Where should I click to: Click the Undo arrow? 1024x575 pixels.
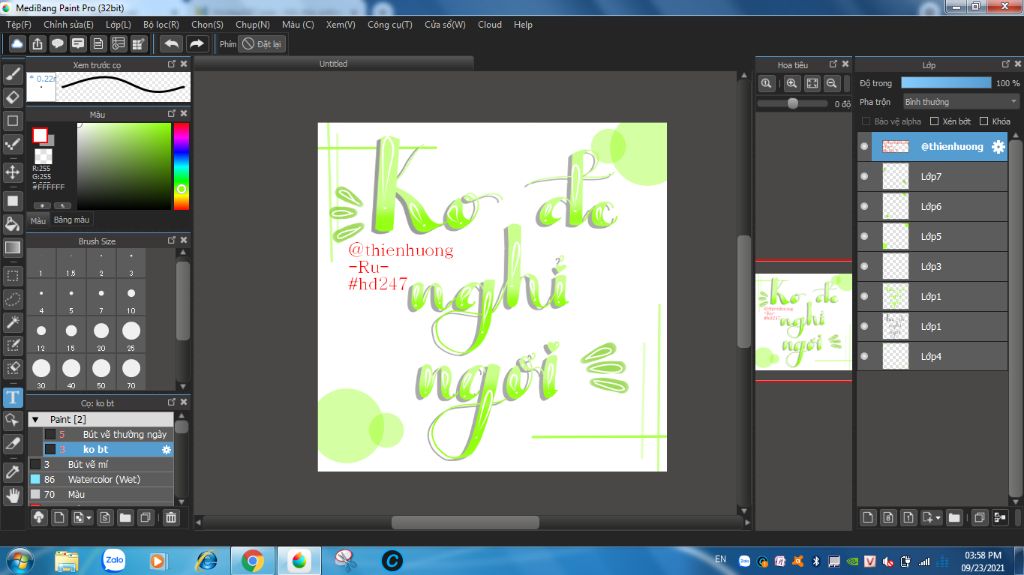coord(172,44)
